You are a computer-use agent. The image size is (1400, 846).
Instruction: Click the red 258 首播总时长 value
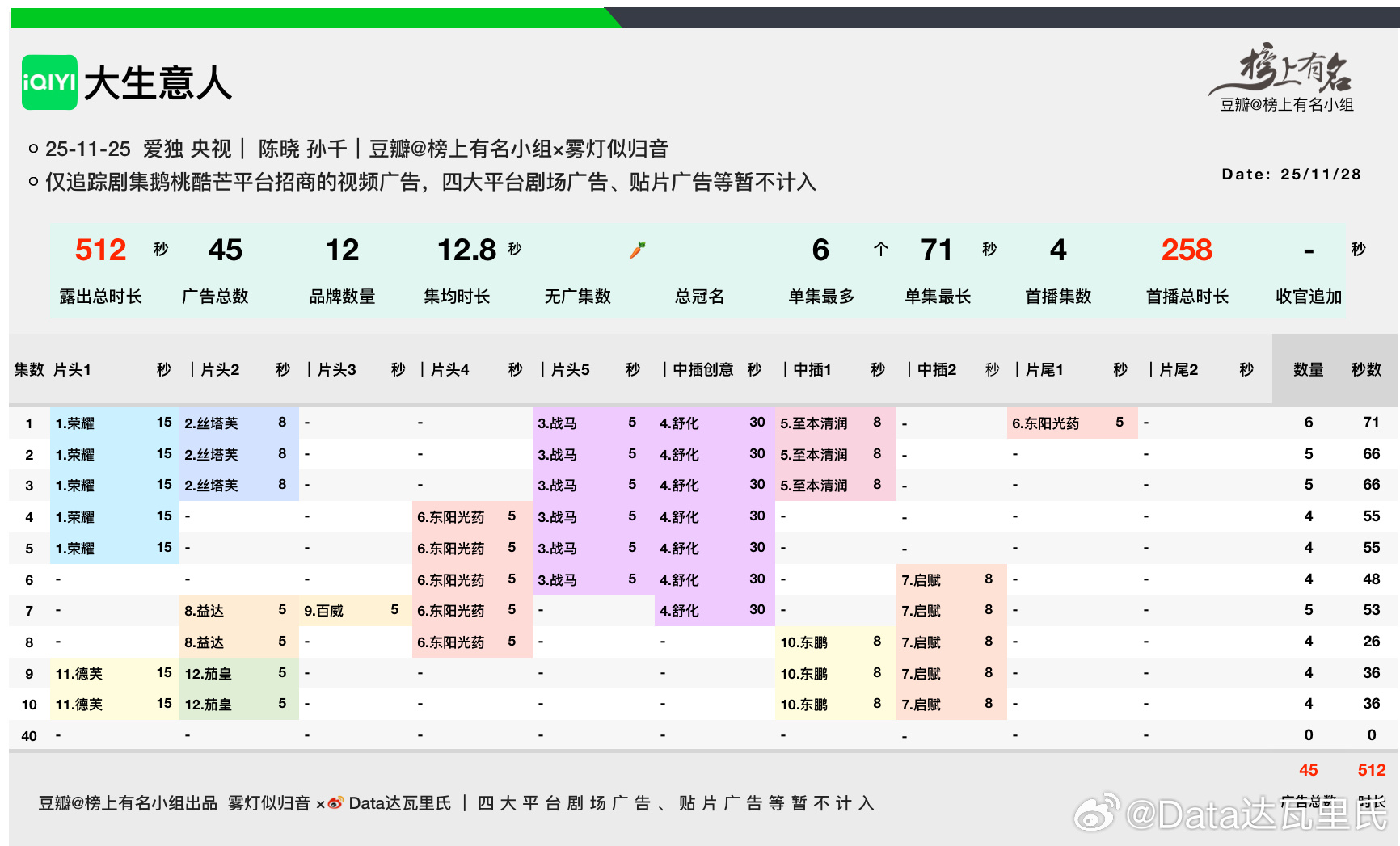pyautogui.click(x=1187, y=250)
